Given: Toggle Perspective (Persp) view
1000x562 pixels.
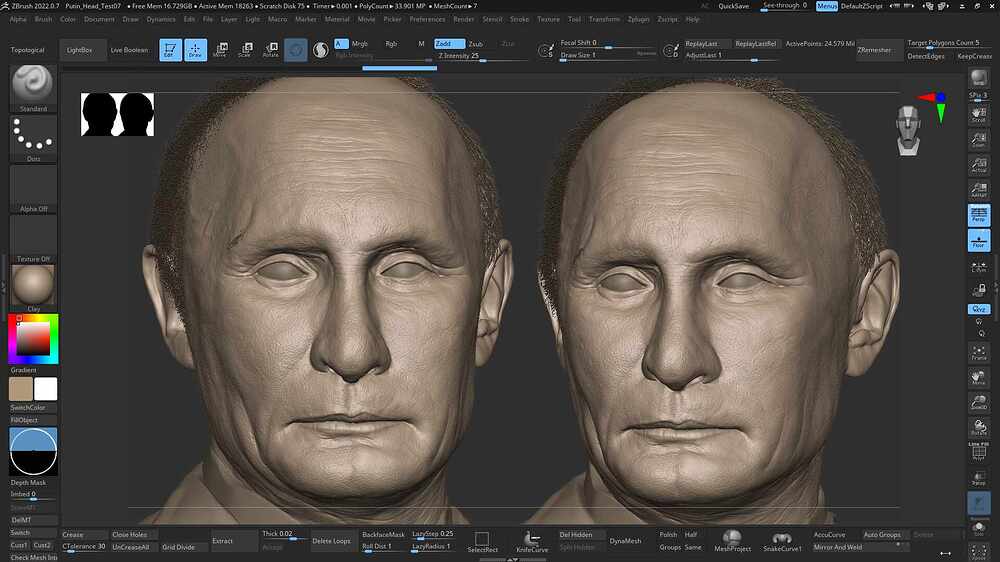Looking at the screenshot, I should point(978,215).
